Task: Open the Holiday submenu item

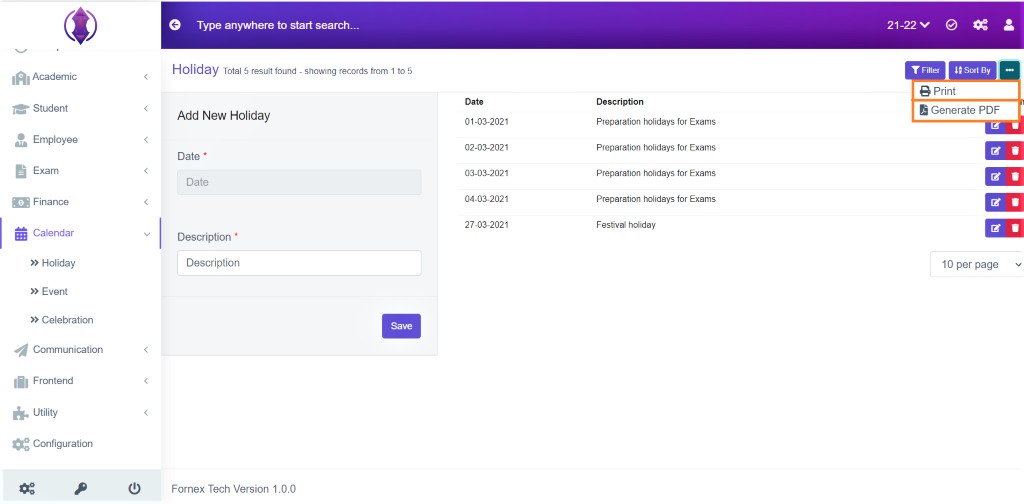Action: click(53, 263)
